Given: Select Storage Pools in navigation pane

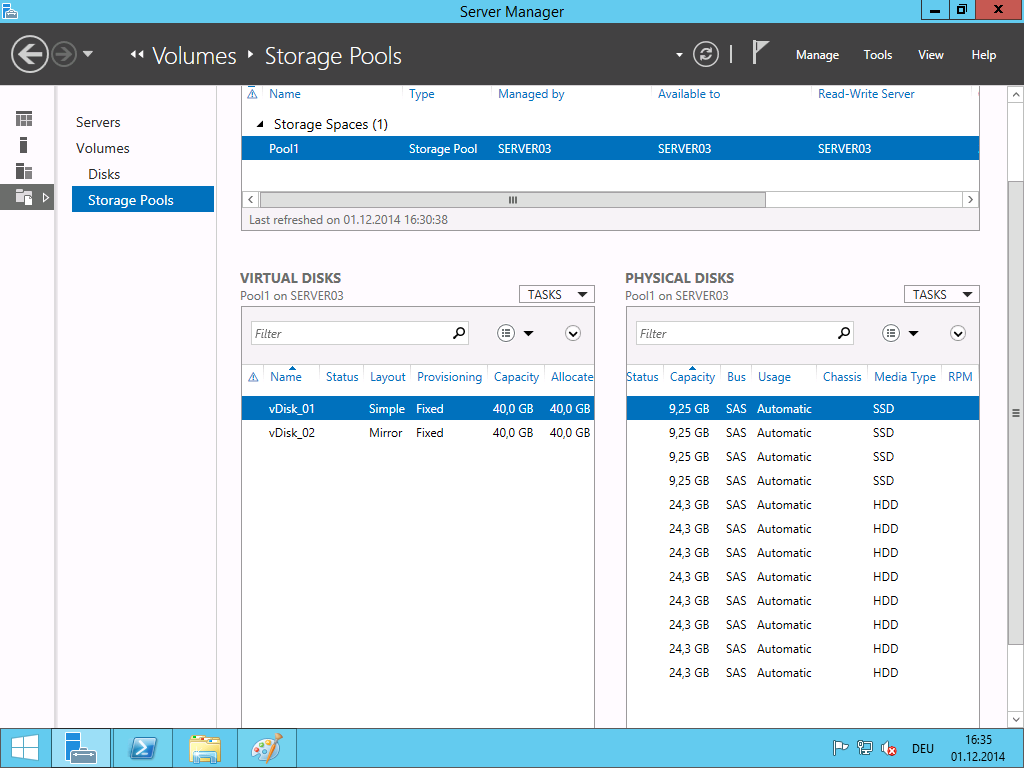Looking at the screenshot, I should click(143, 200).
